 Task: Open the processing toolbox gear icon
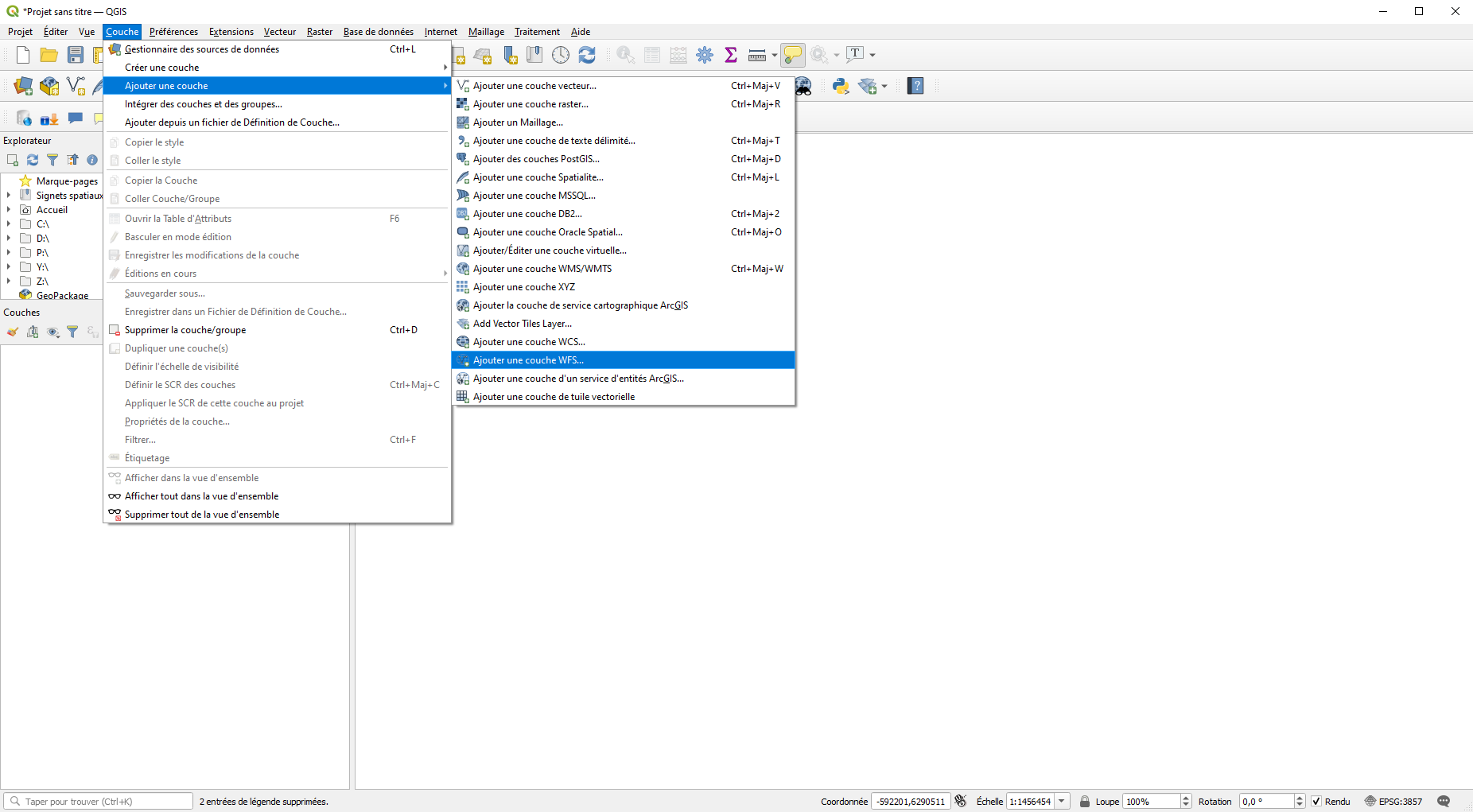705,55
